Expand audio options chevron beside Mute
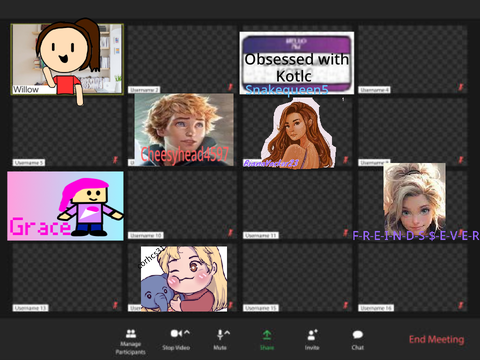The height and width of the screenshot is (360, 480). [x=227, y=332]
